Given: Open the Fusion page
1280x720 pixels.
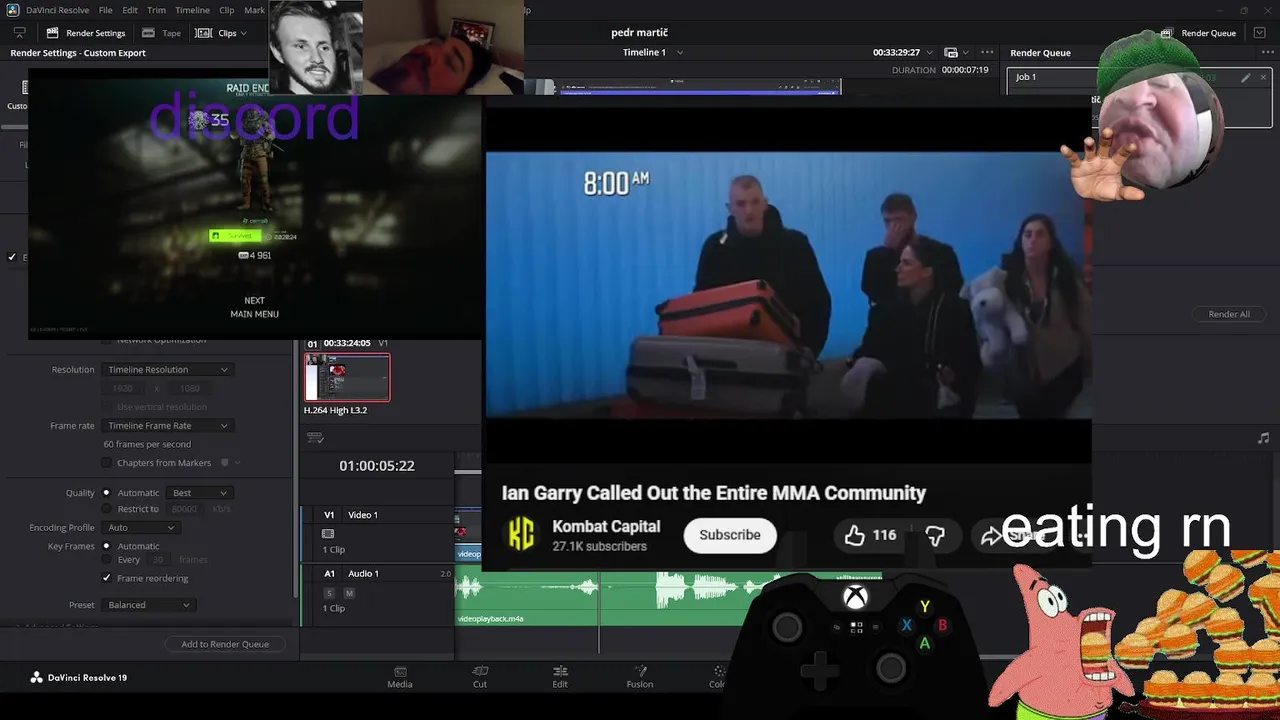Looking at the screenshot, I should point(640,677).
